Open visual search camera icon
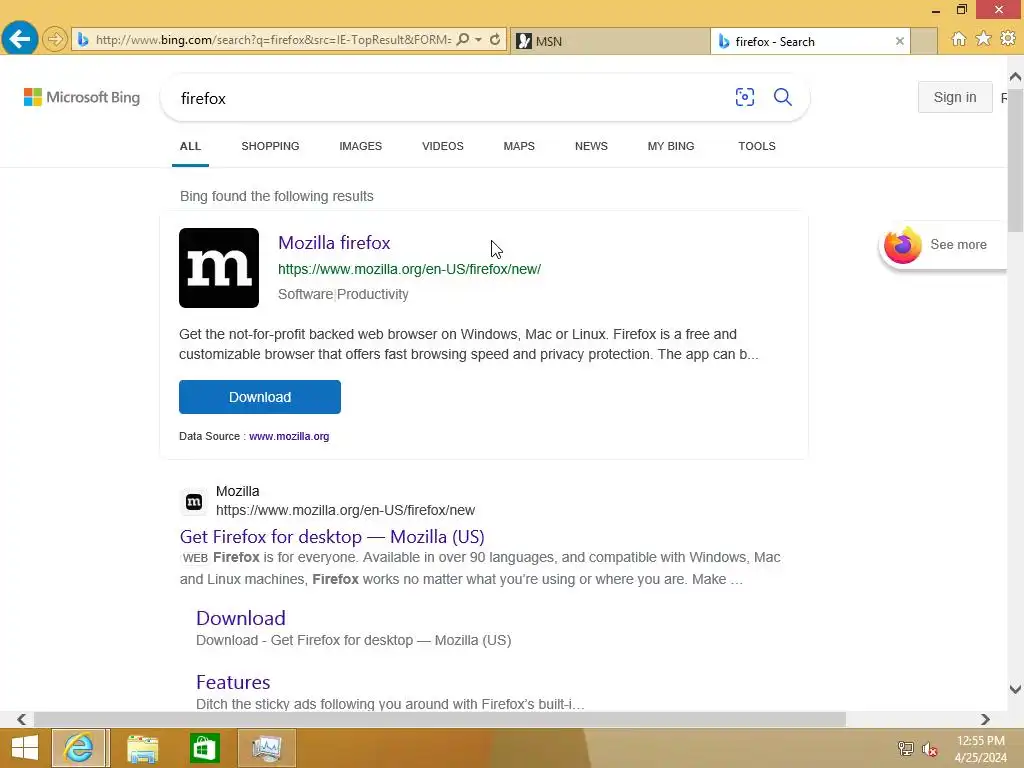Image resolution: width=1024 pixels, height=768 pixels. click(744, 97)
